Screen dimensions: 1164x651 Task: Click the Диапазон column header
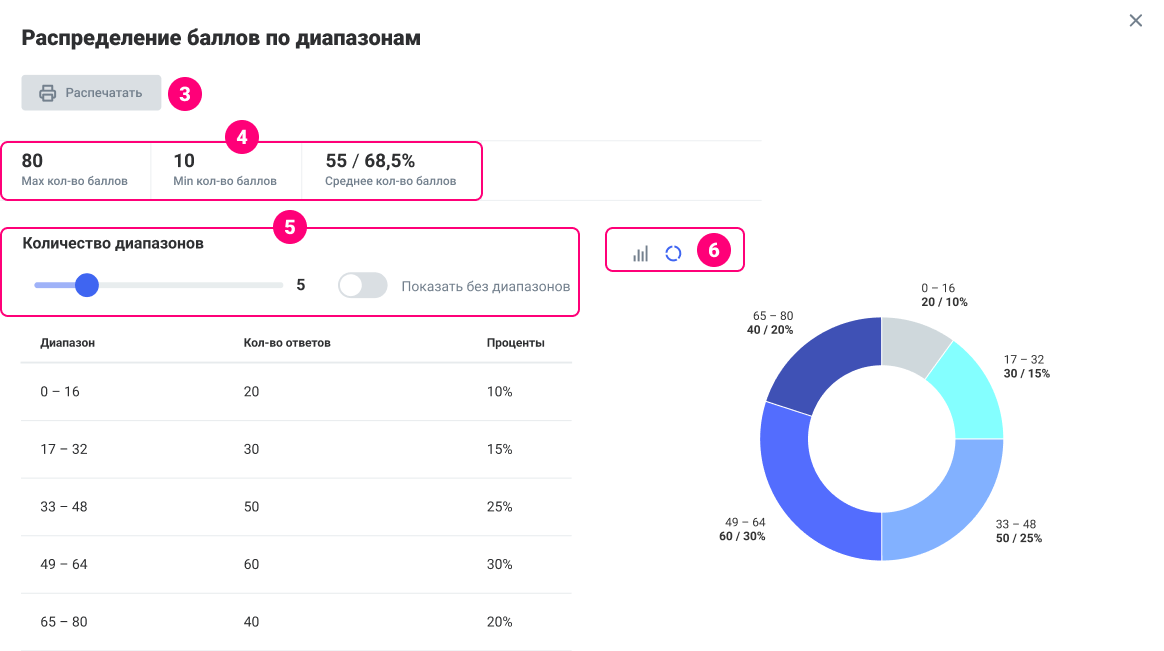pyautogui.click(x=68, y=343)
